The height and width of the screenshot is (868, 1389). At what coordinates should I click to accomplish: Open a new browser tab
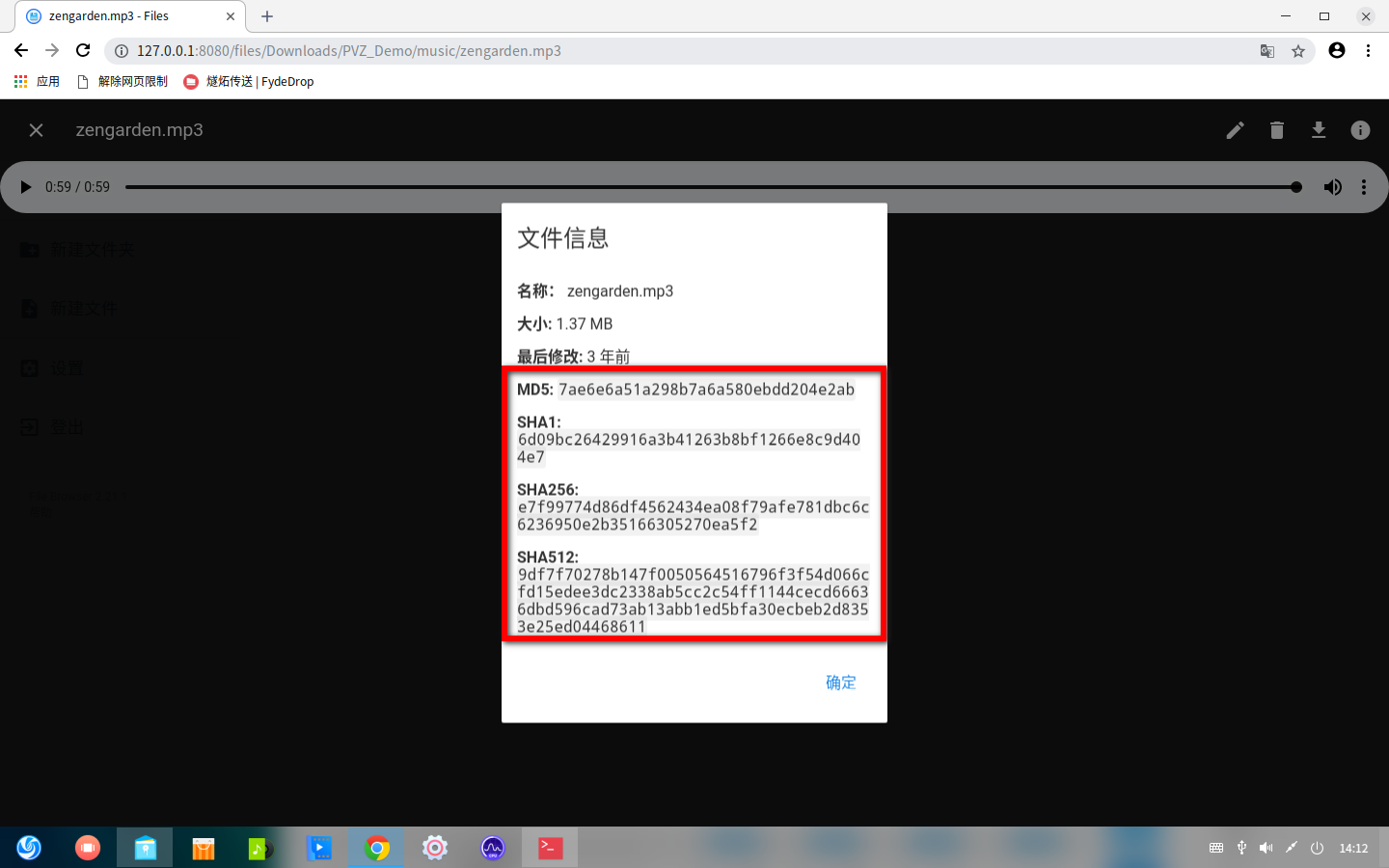coord(267,16)
